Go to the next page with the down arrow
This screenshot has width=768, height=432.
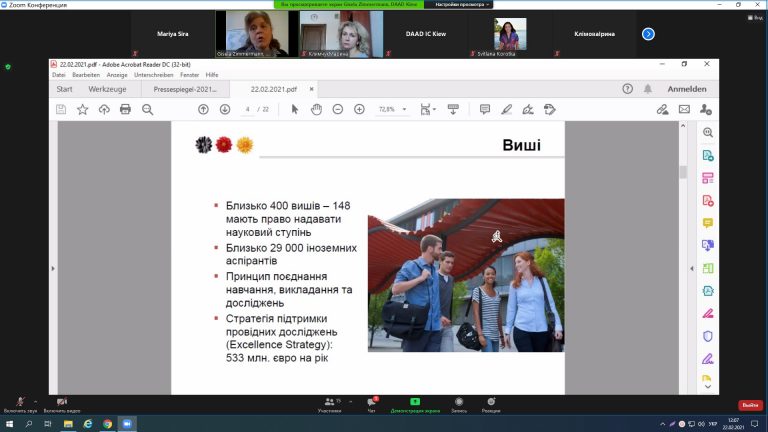tap(225, 109)
